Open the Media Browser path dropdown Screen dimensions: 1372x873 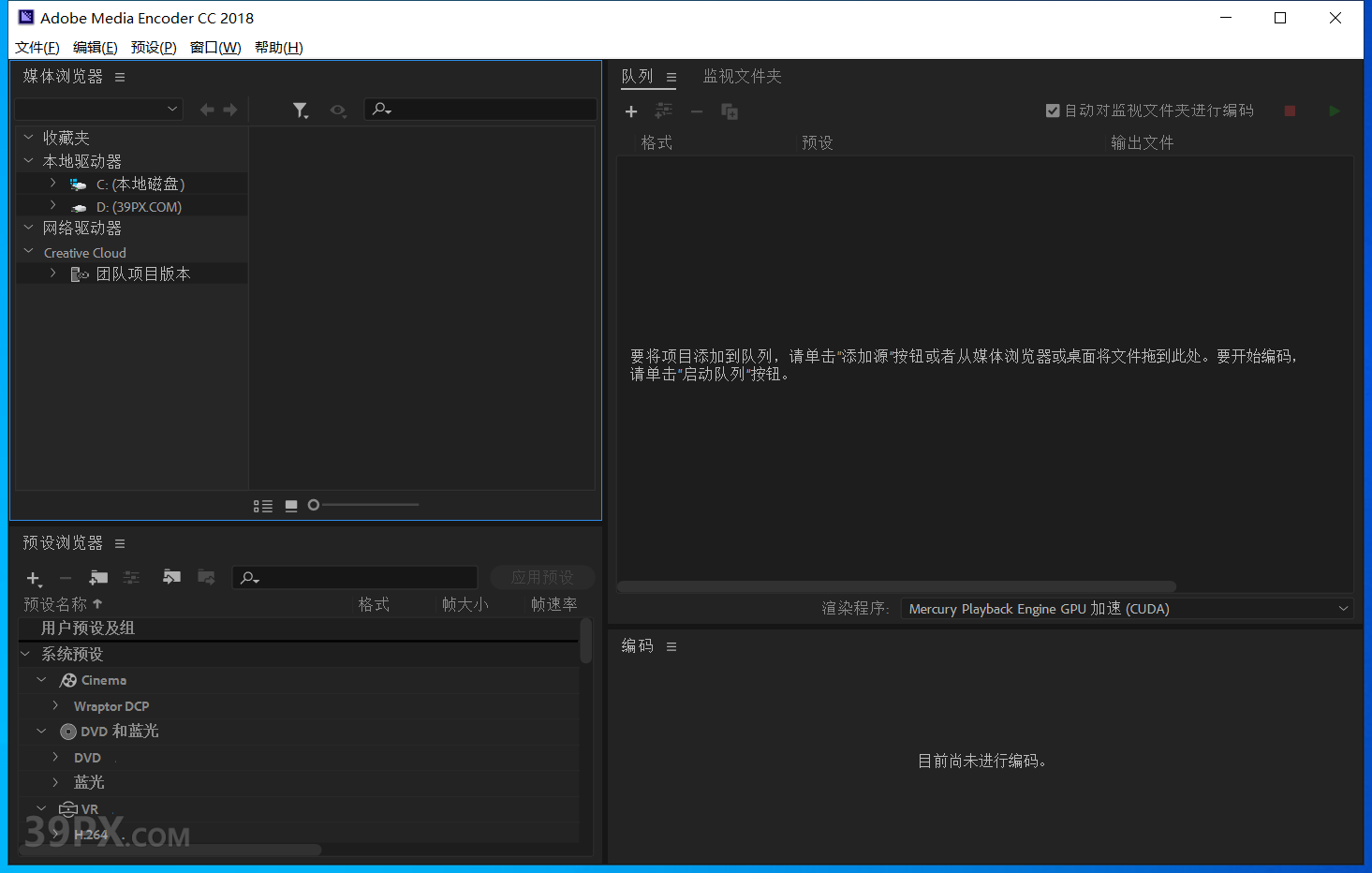(x=98, y=109)
